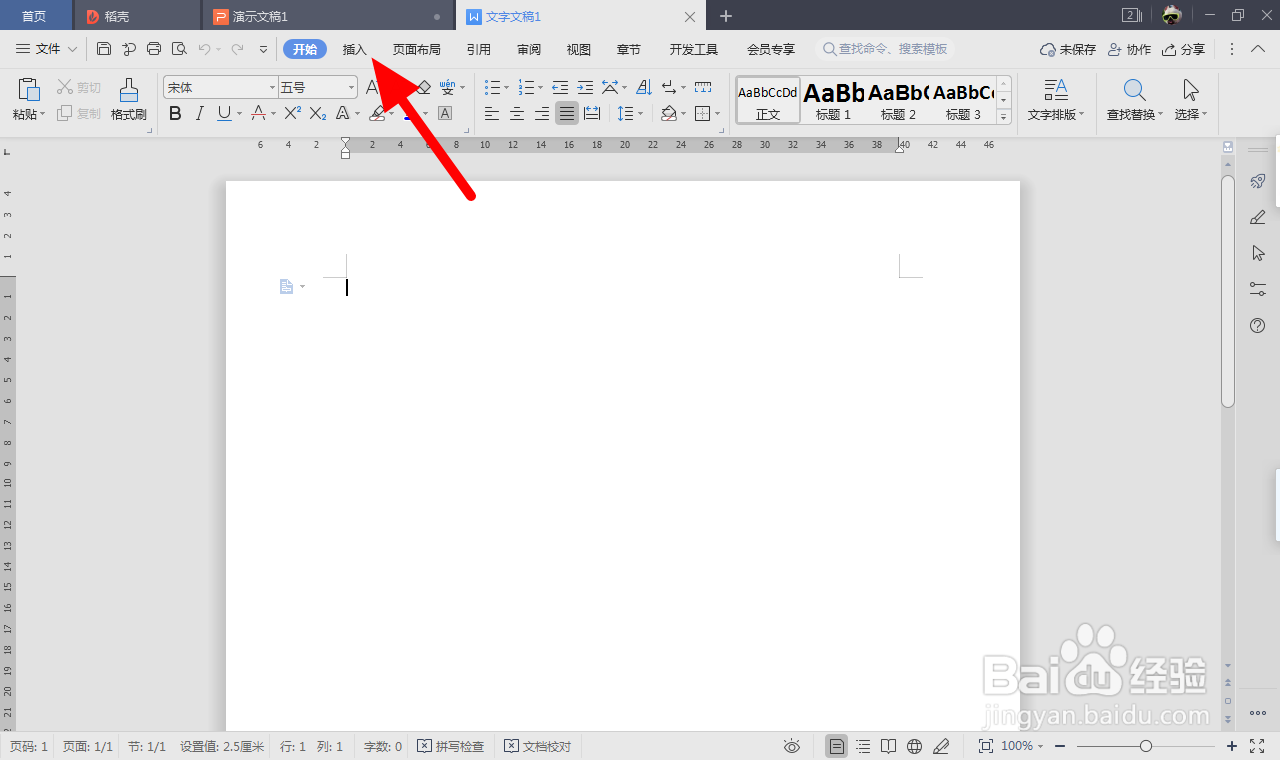Click the Paste clipboard icon
Viewport: 1280px width, 760px height.
[x=29, y=89]
